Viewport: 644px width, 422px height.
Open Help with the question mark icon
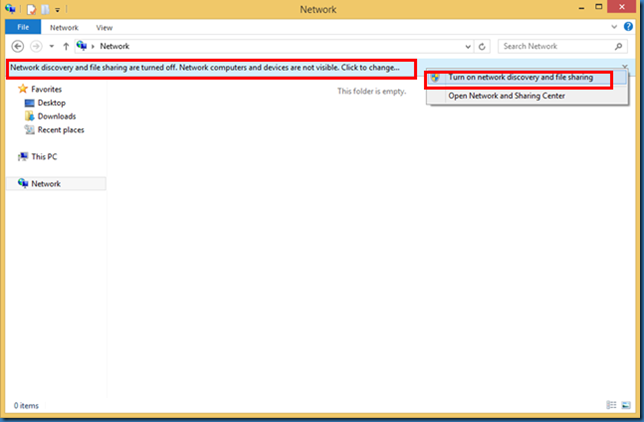[x=628, y=27]
